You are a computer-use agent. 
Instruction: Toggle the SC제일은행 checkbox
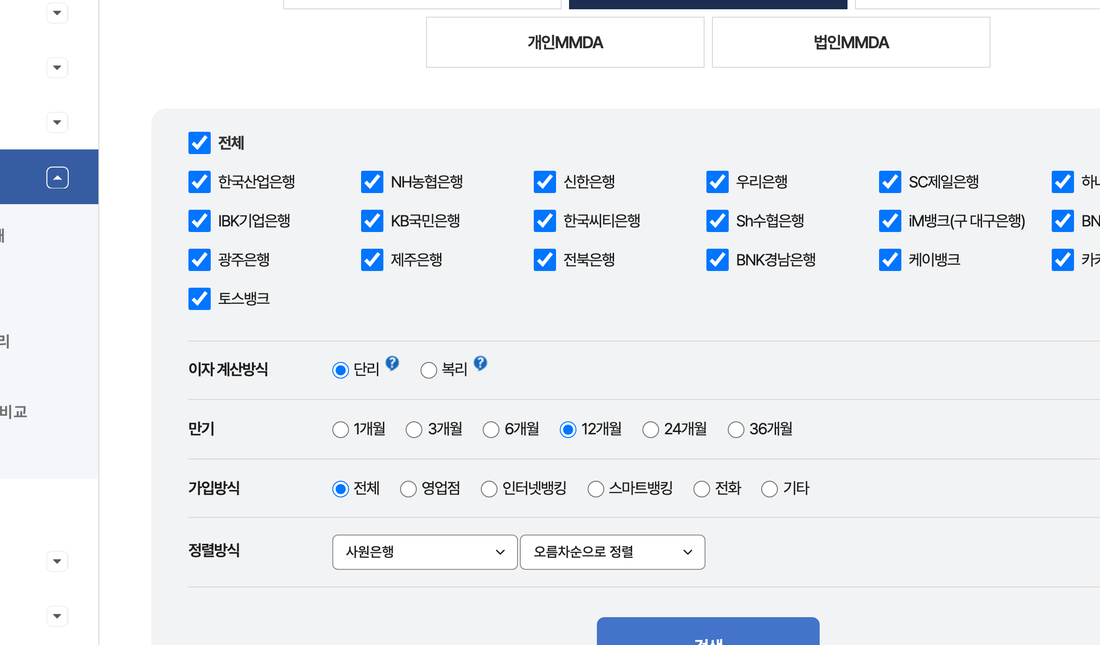pyautogui.click(x=890, y=182)
